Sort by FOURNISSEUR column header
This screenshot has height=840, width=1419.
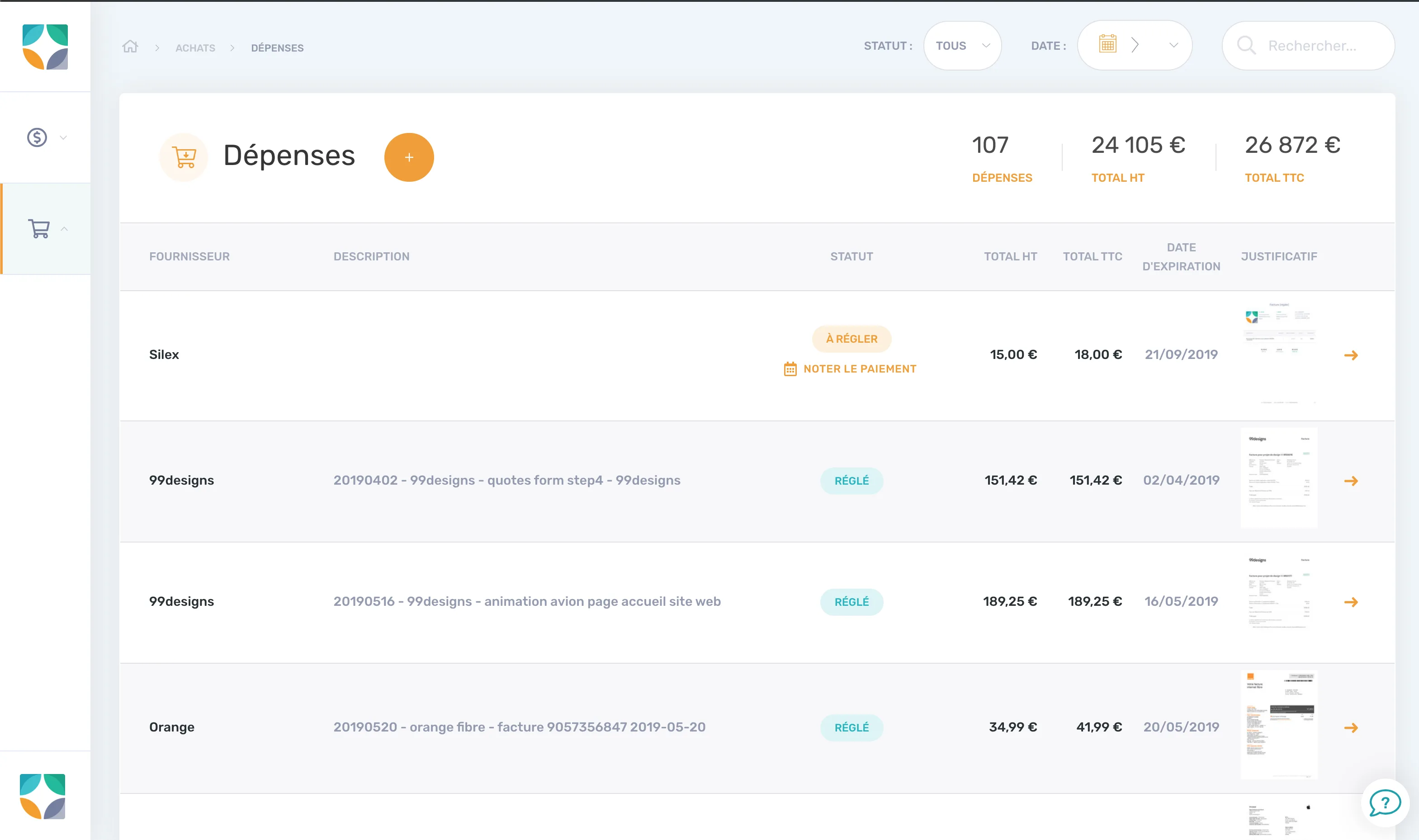coord(189,256)
